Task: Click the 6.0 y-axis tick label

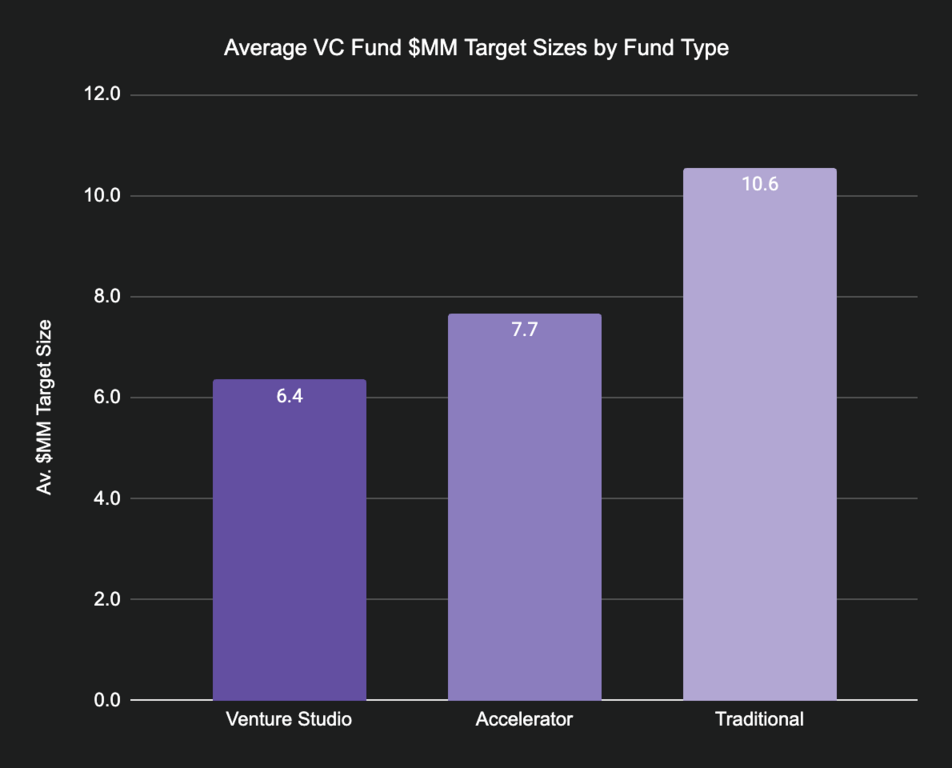Action: tap(104, 398)
